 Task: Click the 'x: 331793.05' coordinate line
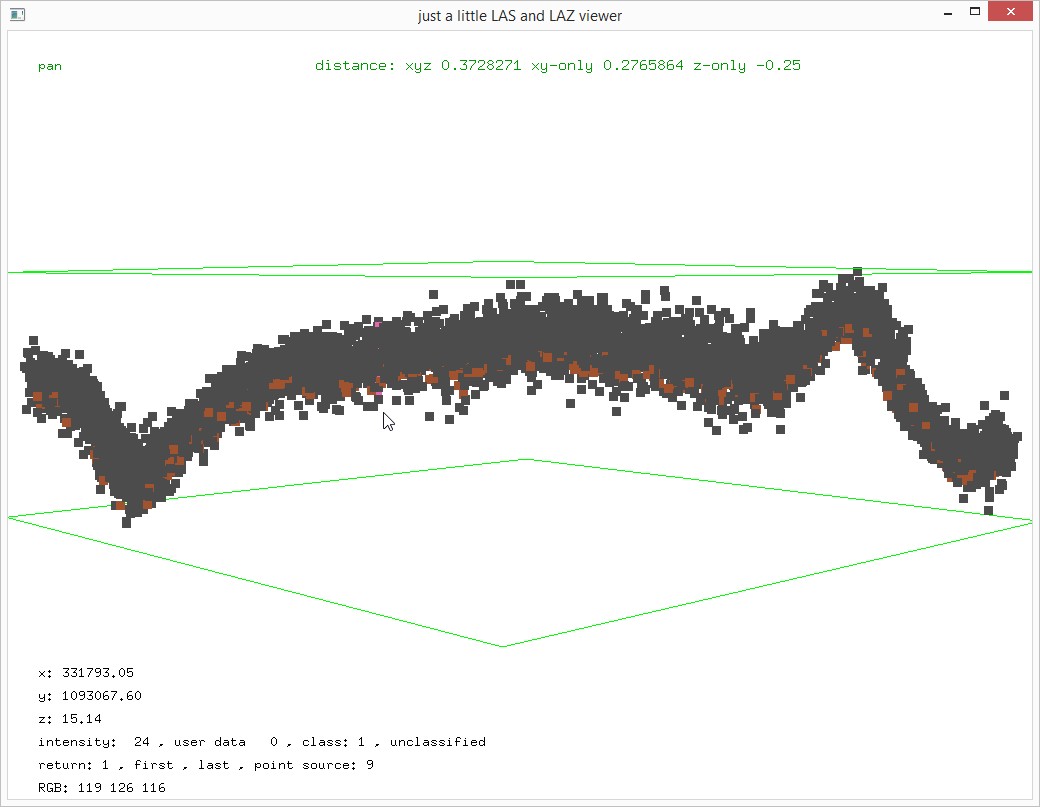[x=86, y=672]
